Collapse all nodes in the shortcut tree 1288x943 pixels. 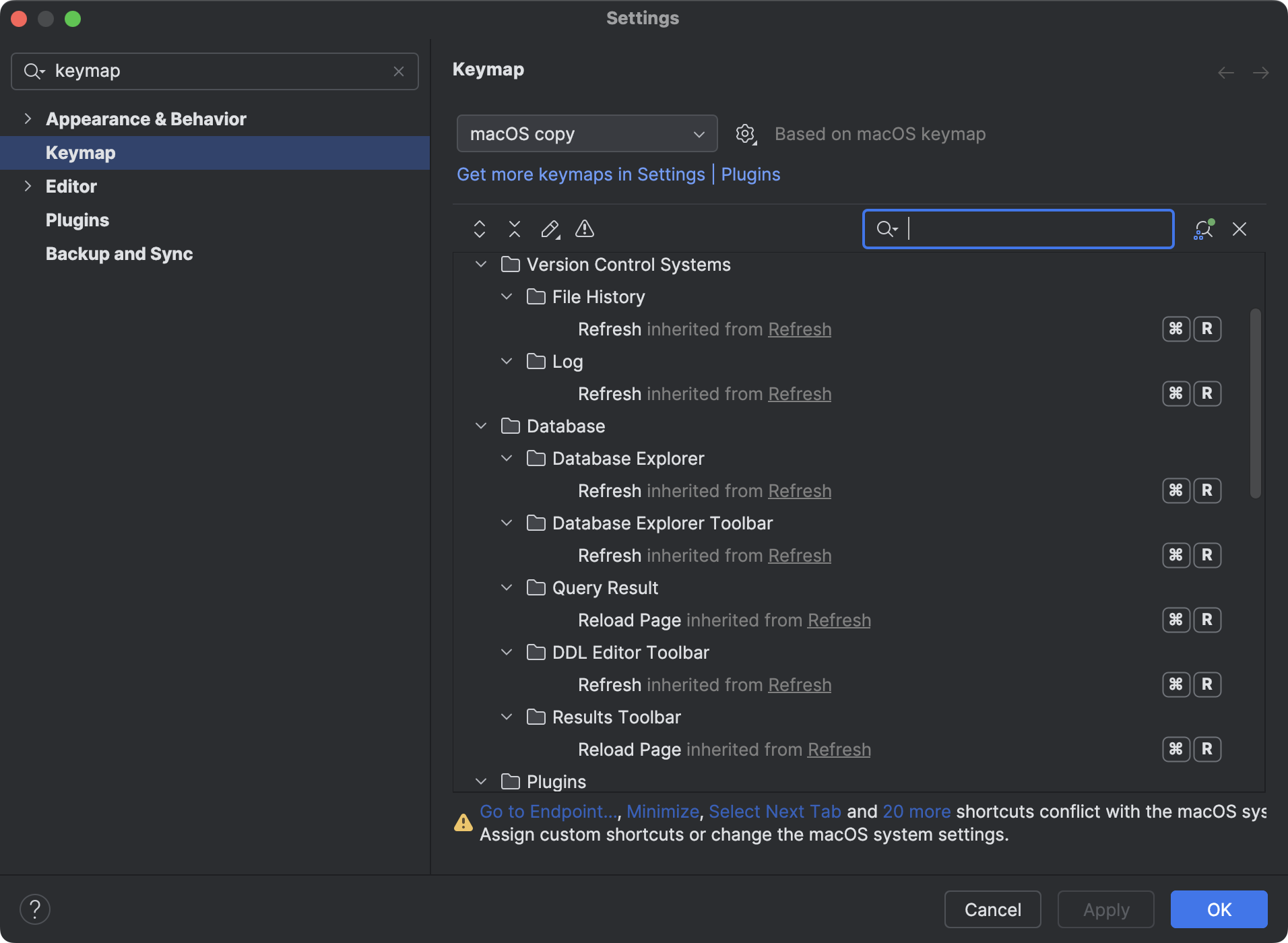pyautogui.click(x=515, y=230)
